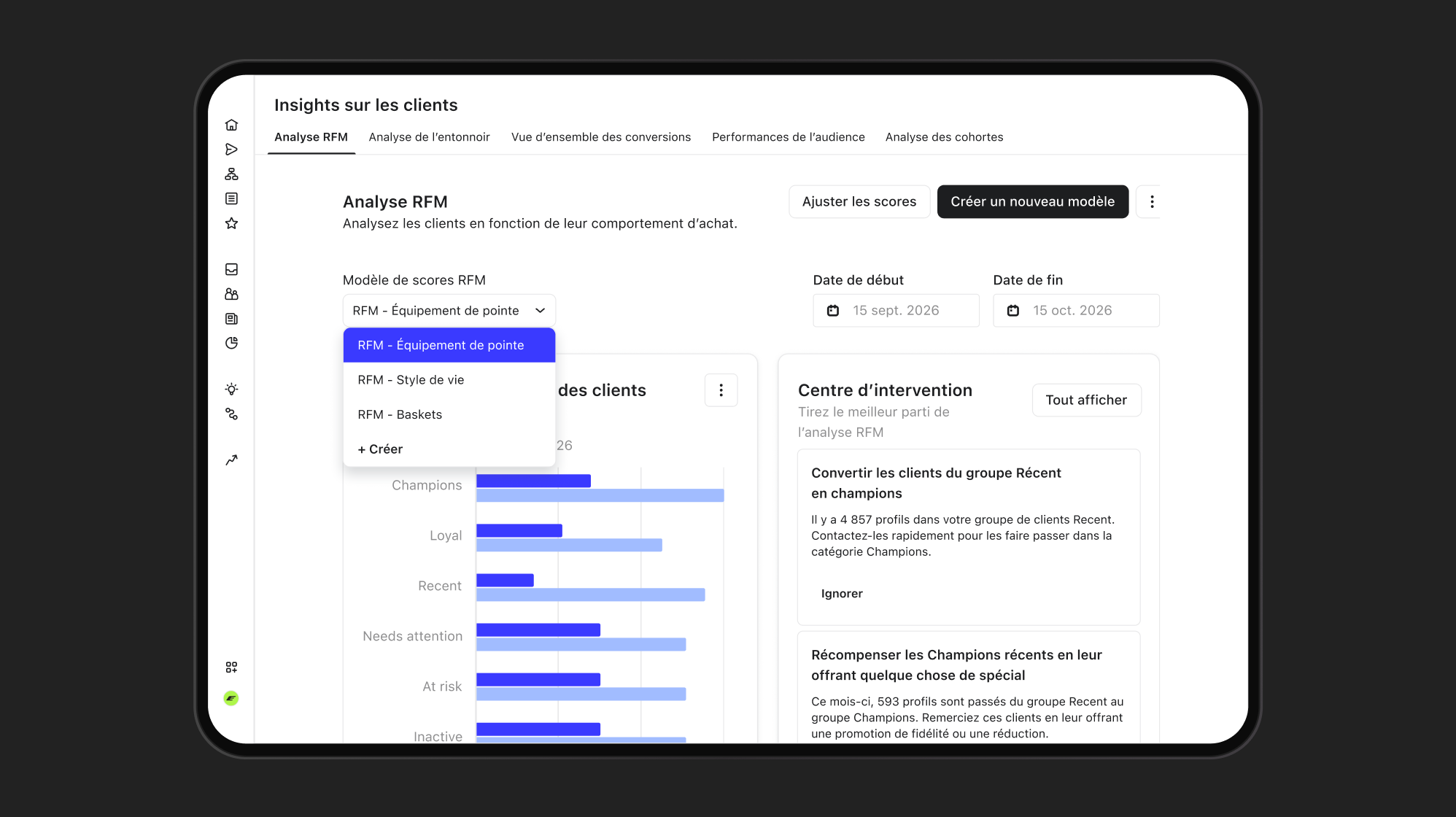This screenshot has height=817, width=1456.
Task: Open the connected nodes icon in sidebar
Action: coord(231,414)
